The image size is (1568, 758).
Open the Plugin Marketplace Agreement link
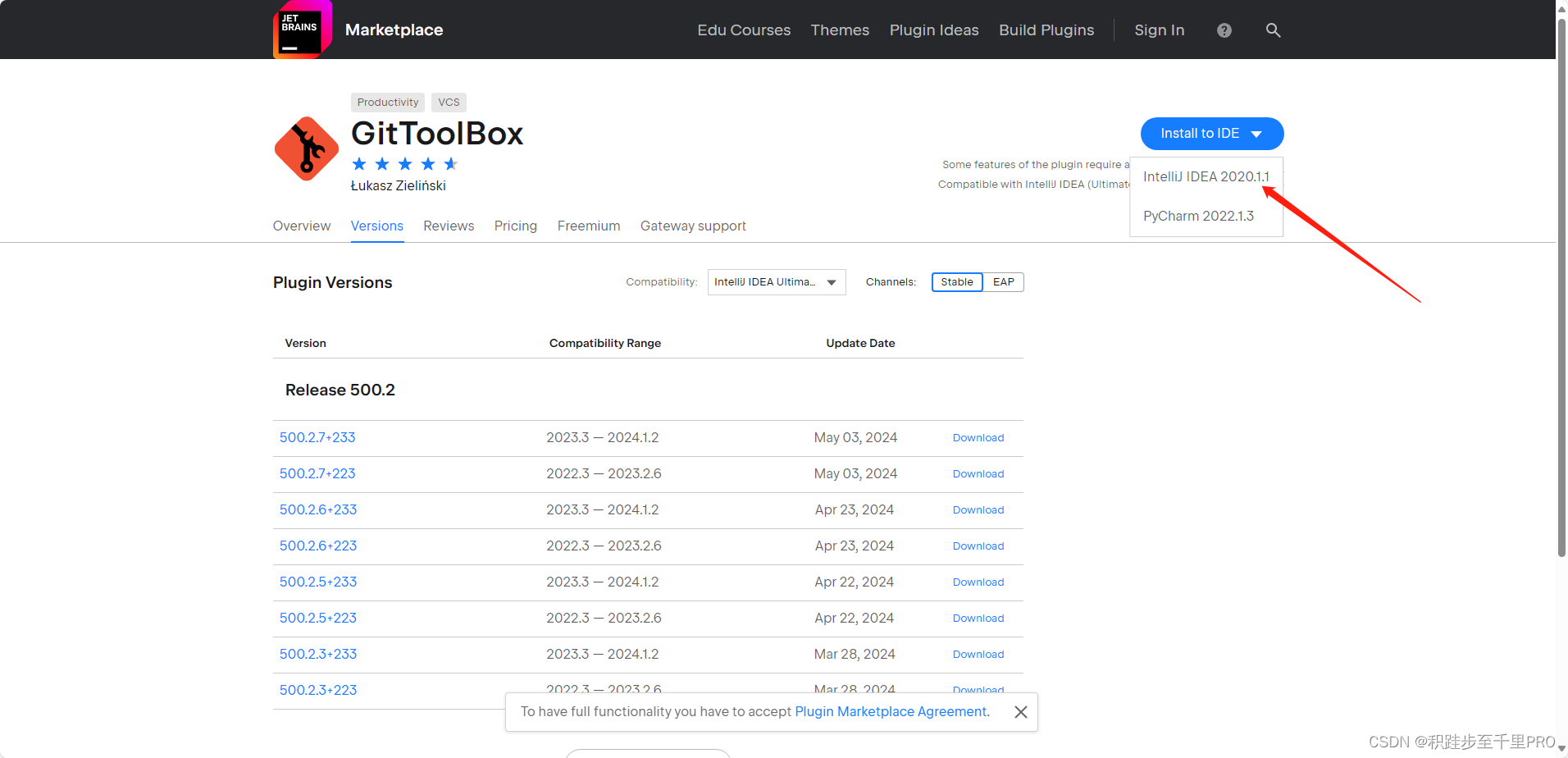(892, 712)
